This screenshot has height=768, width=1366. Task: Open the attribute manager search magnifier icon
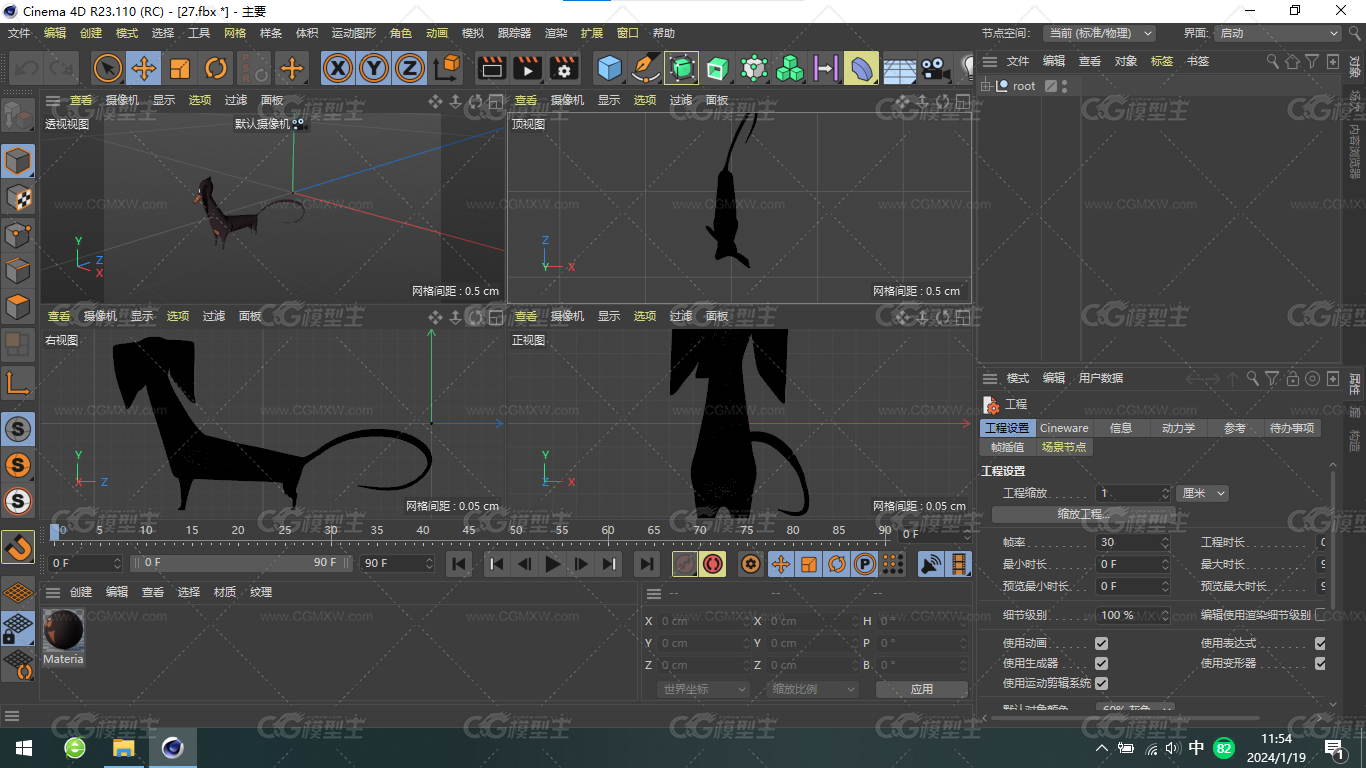coord(1252,379)
